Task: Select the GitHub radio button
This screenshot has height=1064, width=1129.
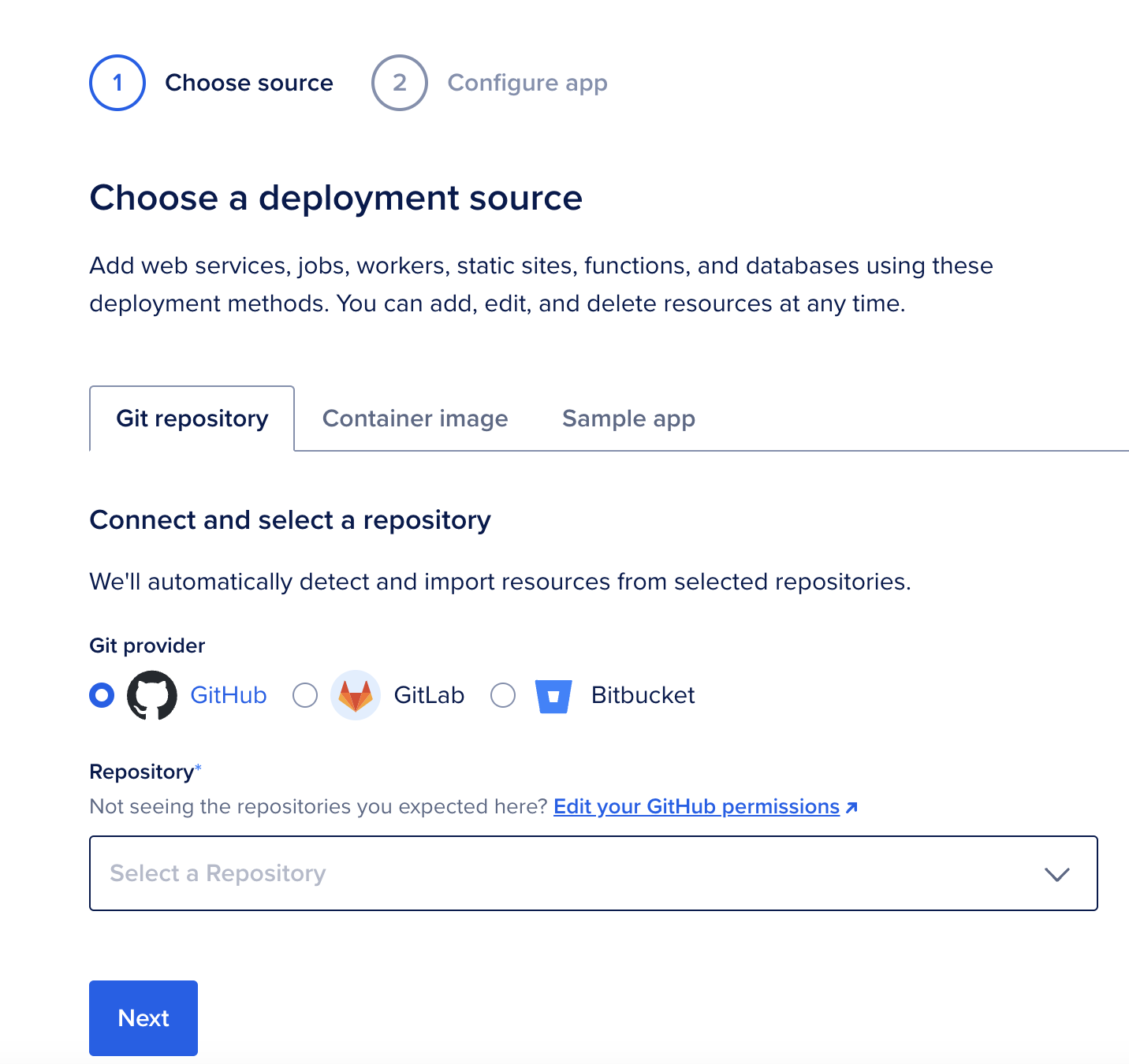Action: pos(101,695)
